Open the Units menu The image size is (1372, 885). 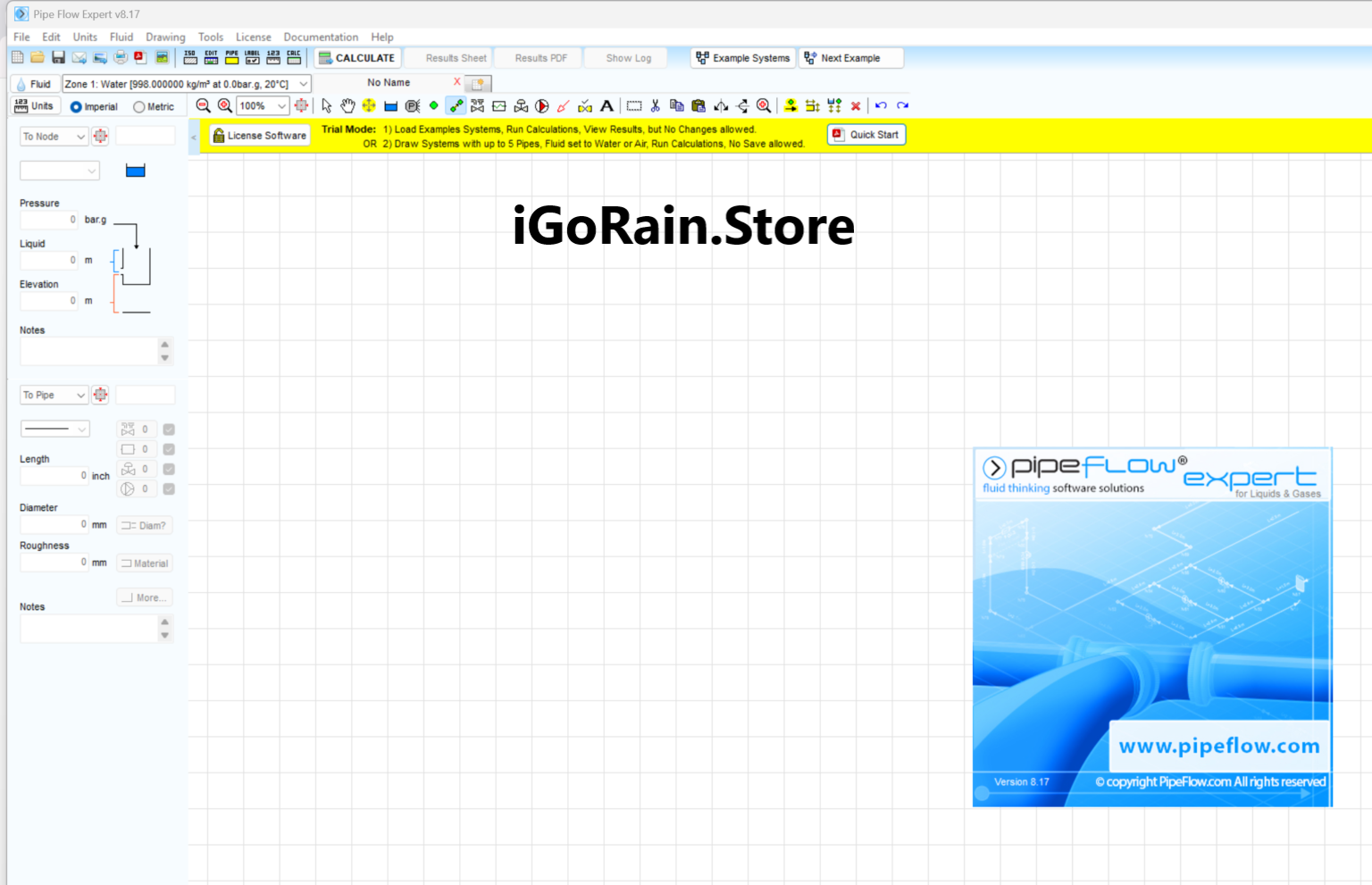tap(85, 37)
